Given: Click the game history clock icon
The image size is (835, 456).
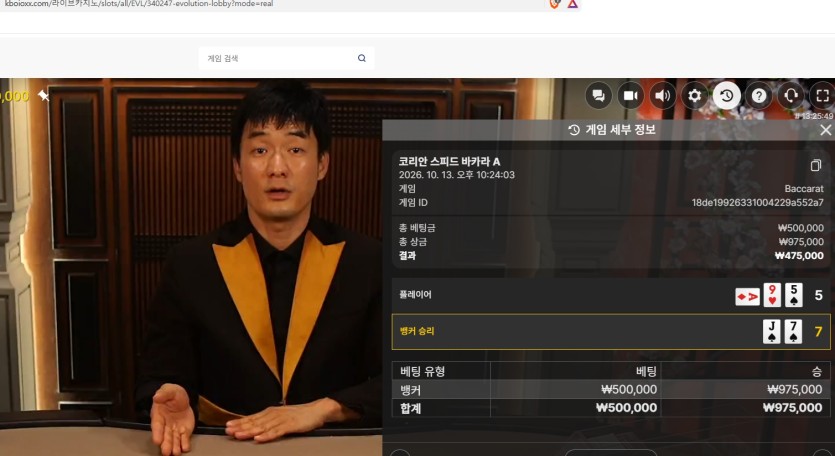Looking at the screenshot, I should click(x=727, y=96).
